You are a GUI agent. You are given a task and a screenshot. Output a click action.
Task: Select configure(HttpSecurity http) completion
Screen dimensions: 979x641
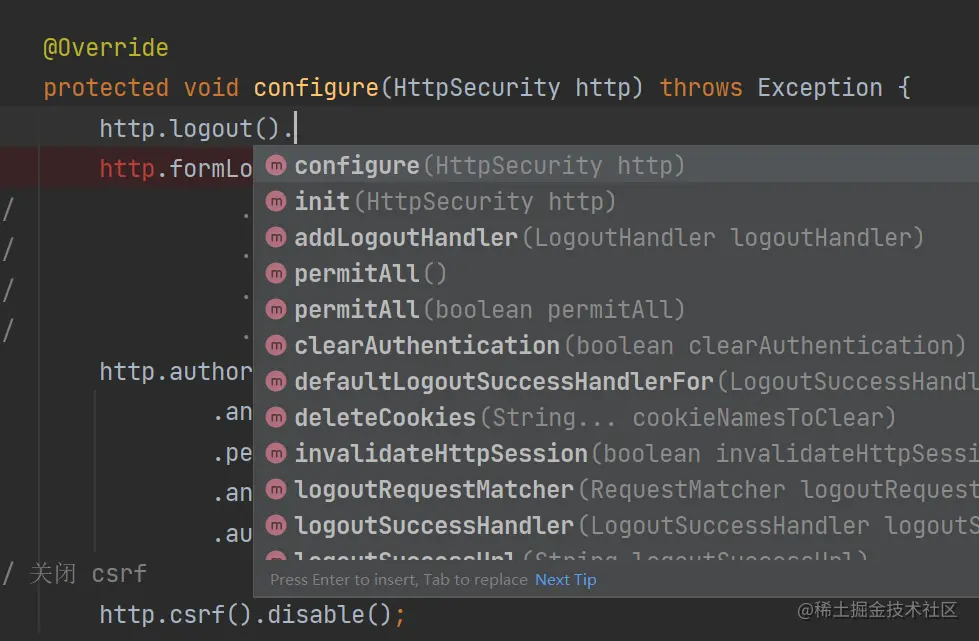pyautogui.click(x=616, y=165)
